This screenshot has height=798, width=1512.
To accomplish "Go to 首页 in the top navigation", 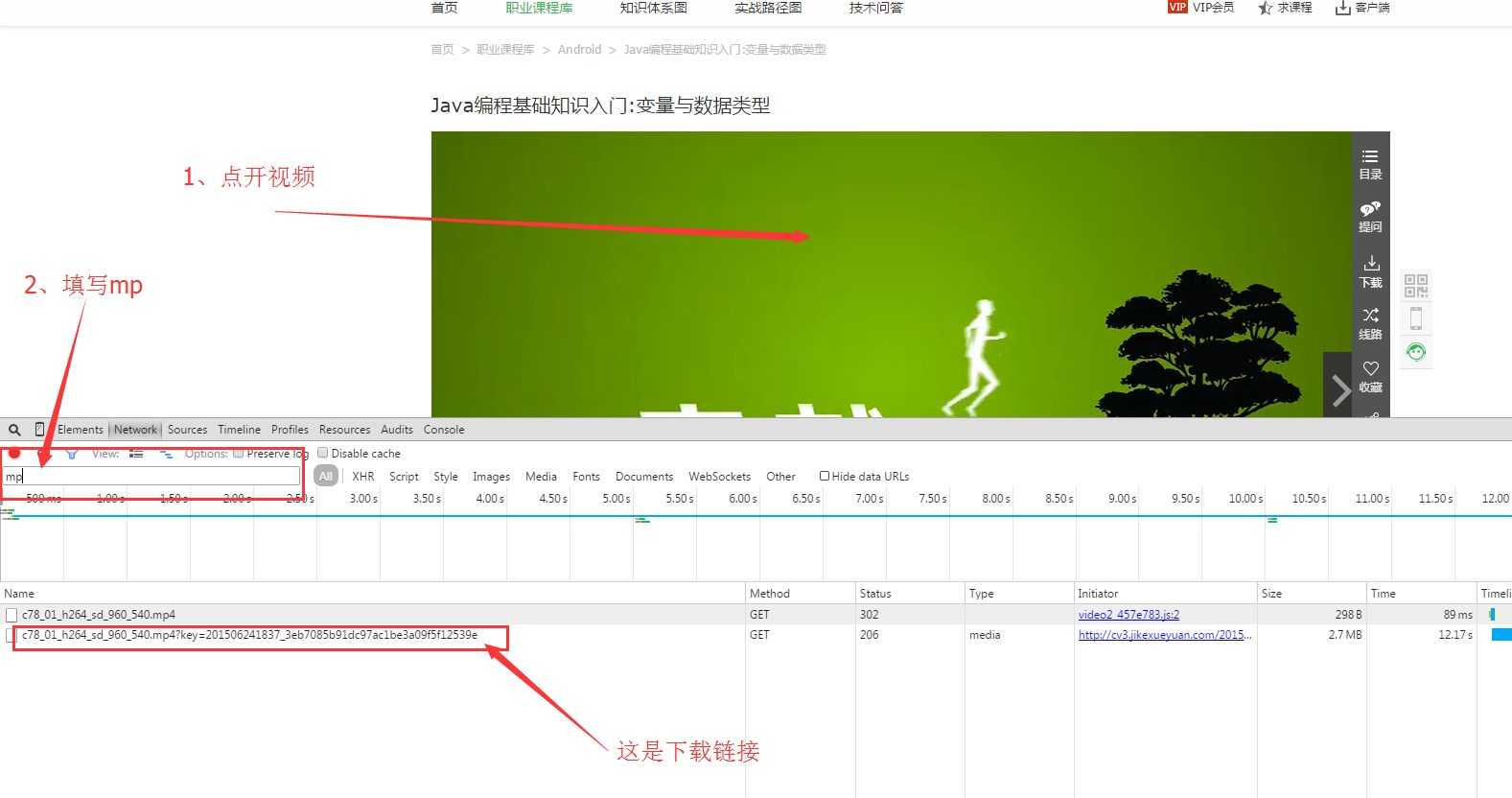I will coord(444,8).
